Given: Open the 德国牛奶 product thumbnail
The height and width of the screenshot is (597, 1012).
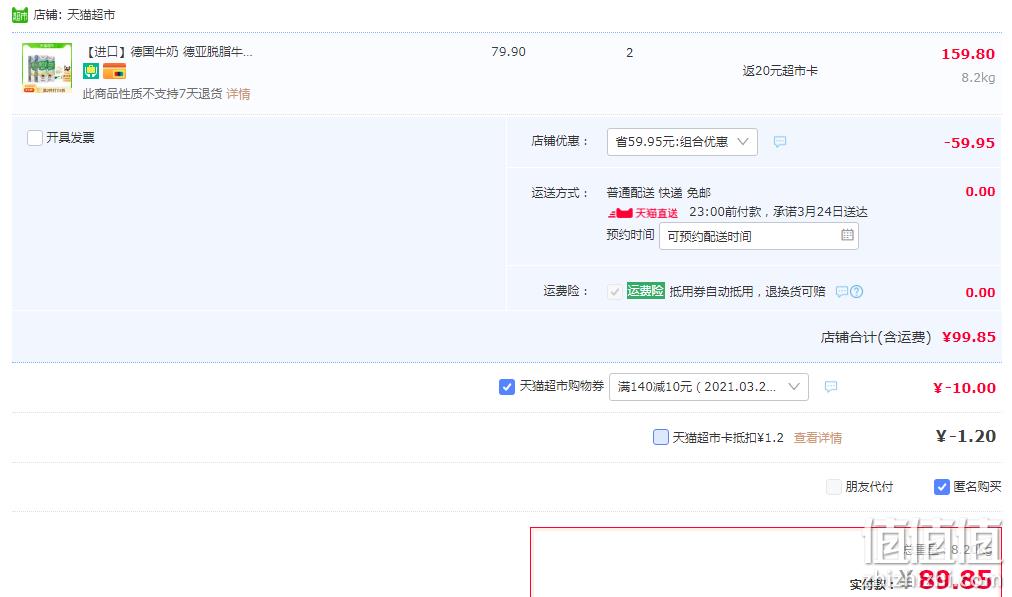Looking at the screenshot, I should coord(47,68).
